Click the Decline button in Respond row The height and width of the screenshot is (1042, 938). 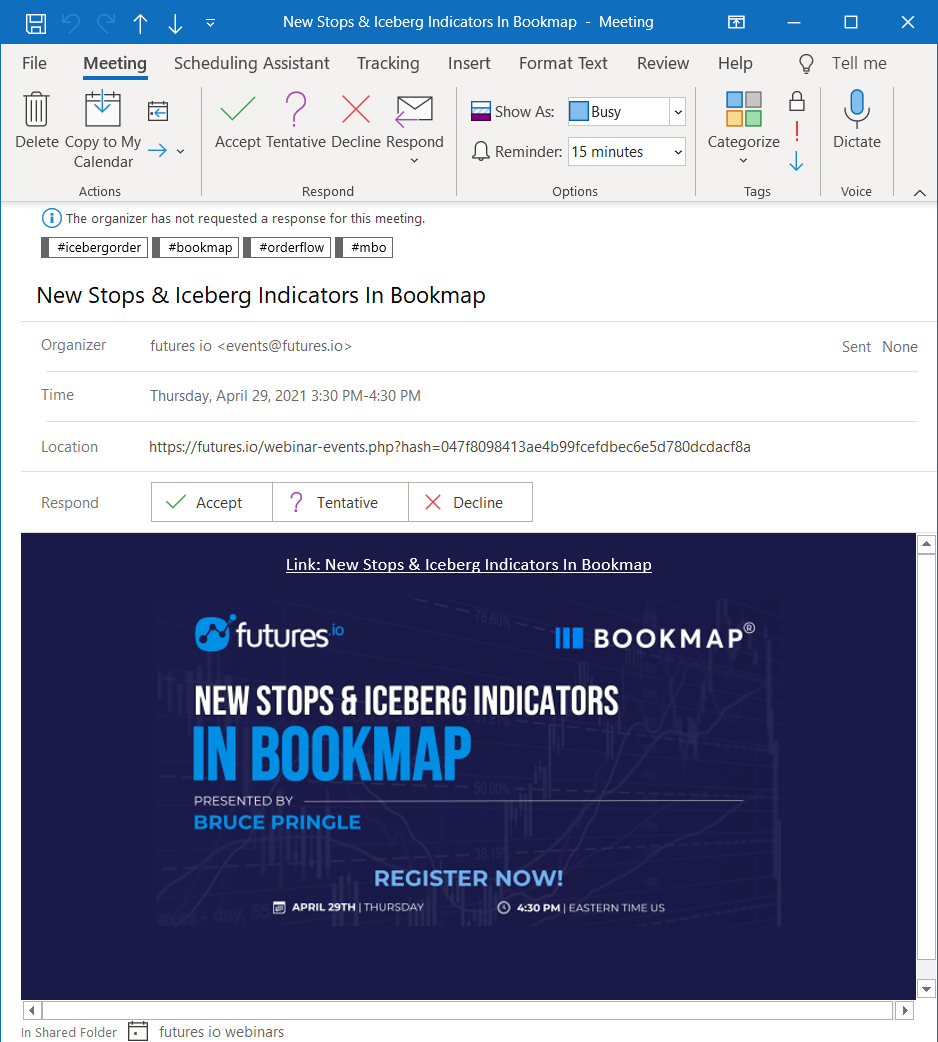pos(470,502)
